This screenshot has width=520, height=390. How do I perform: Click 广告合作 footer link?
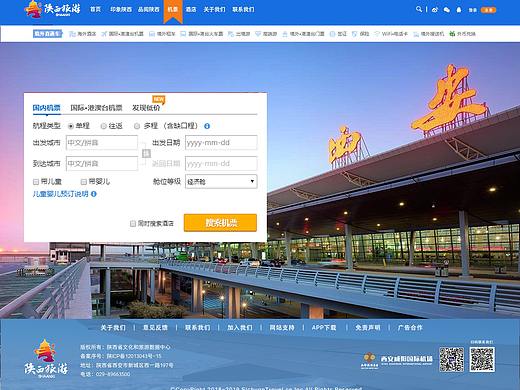point(410,328)
